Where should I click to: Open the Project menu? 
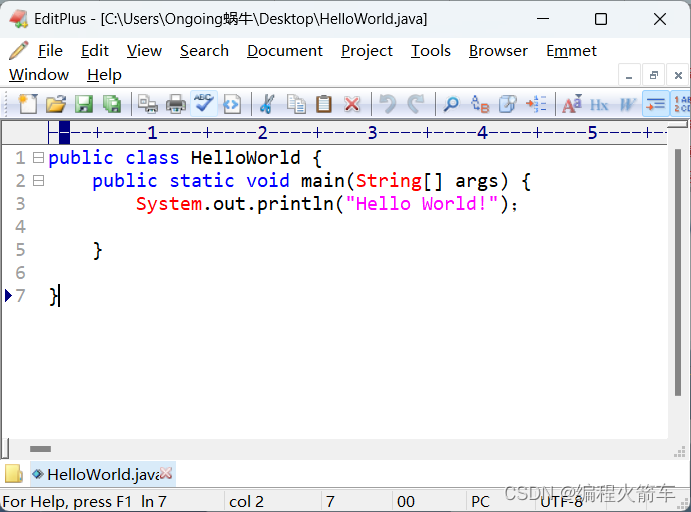(x=367, y=52)
